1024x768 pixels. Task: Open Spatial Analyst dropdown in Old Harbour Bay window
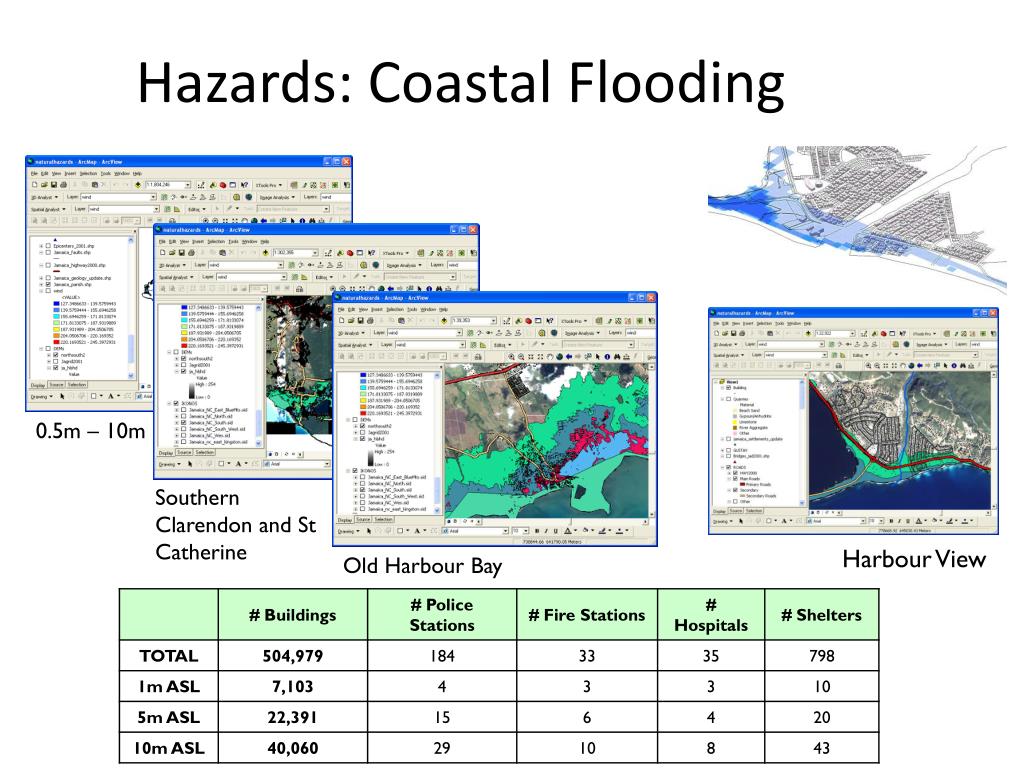coord(355,345)
